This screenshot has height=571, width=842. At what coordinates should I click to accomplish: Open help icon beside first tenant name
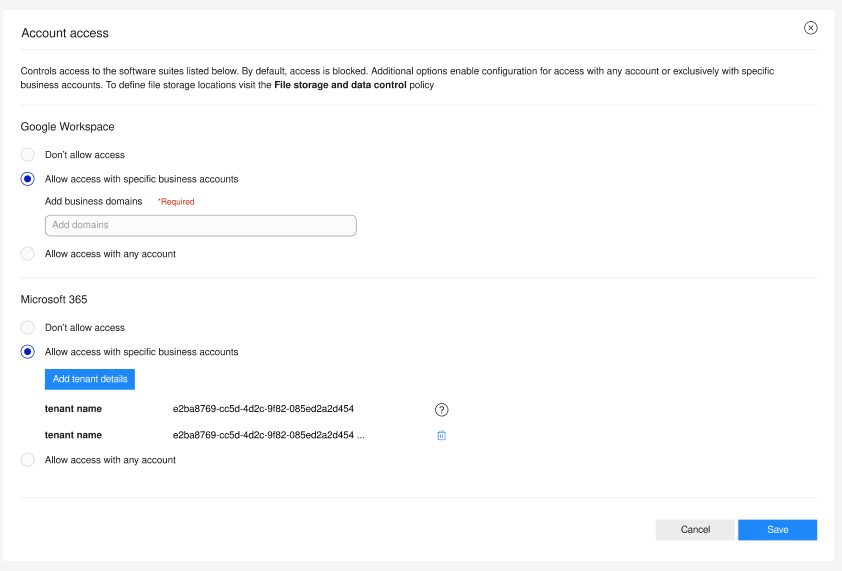pos(441,410)
